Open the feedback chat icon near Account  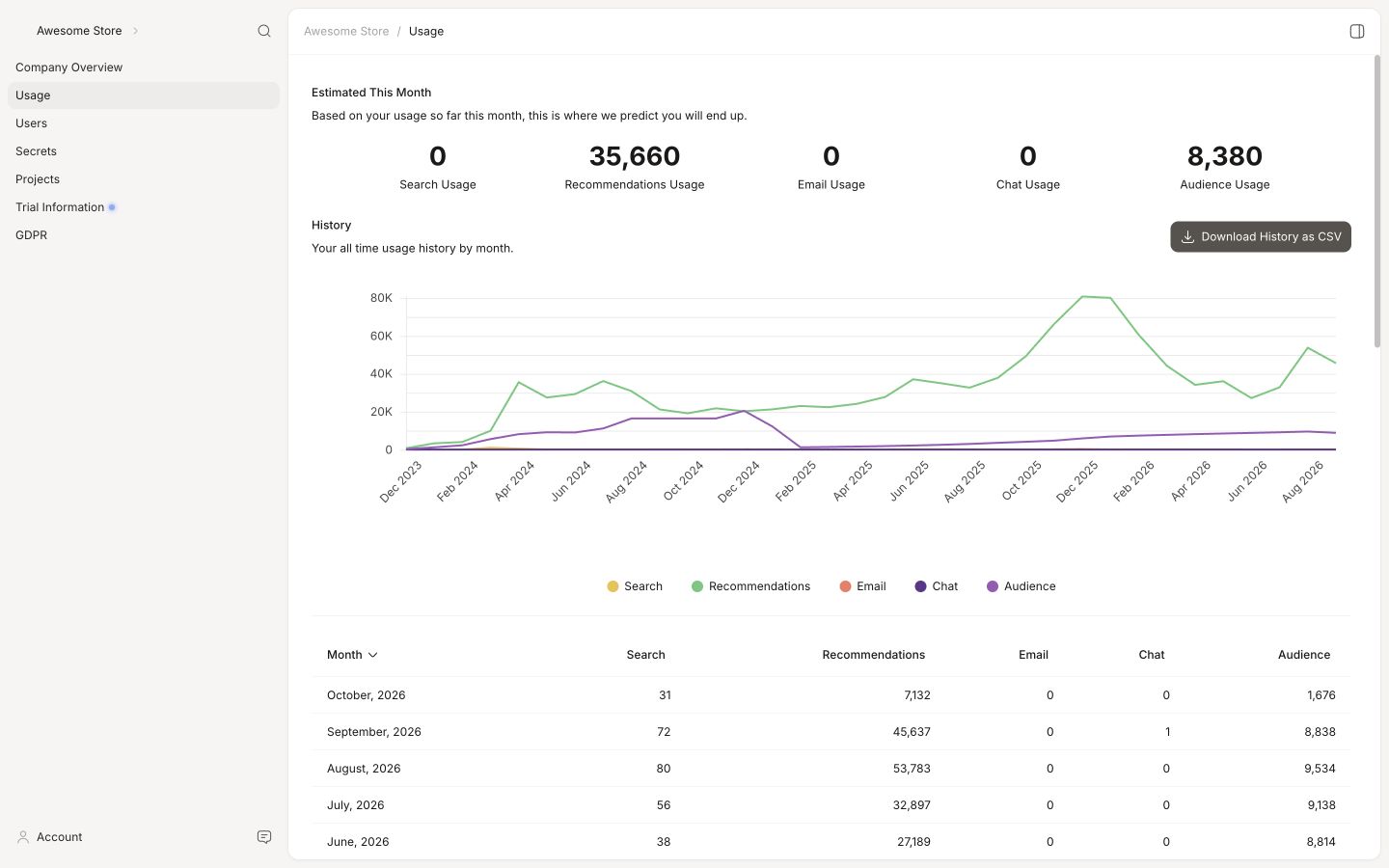(x=263, y=837)
